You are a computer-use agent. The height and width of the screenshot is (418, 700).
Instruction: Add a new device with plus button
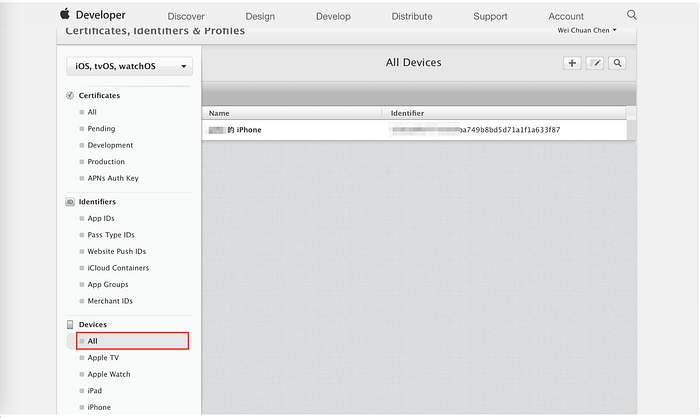(x=572, y=63)
